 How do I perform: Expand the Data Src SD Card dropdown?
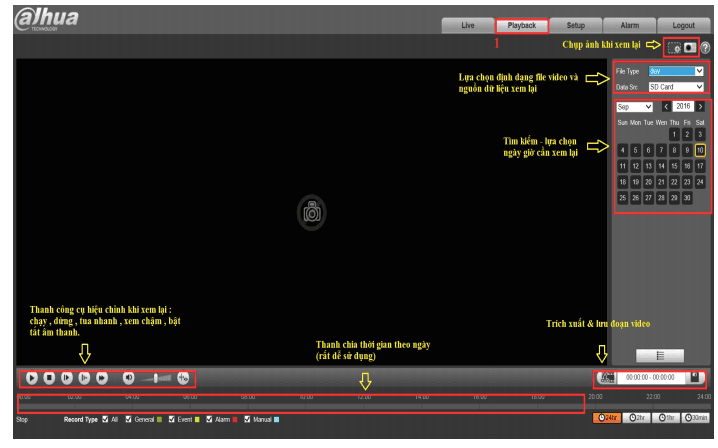675,87
